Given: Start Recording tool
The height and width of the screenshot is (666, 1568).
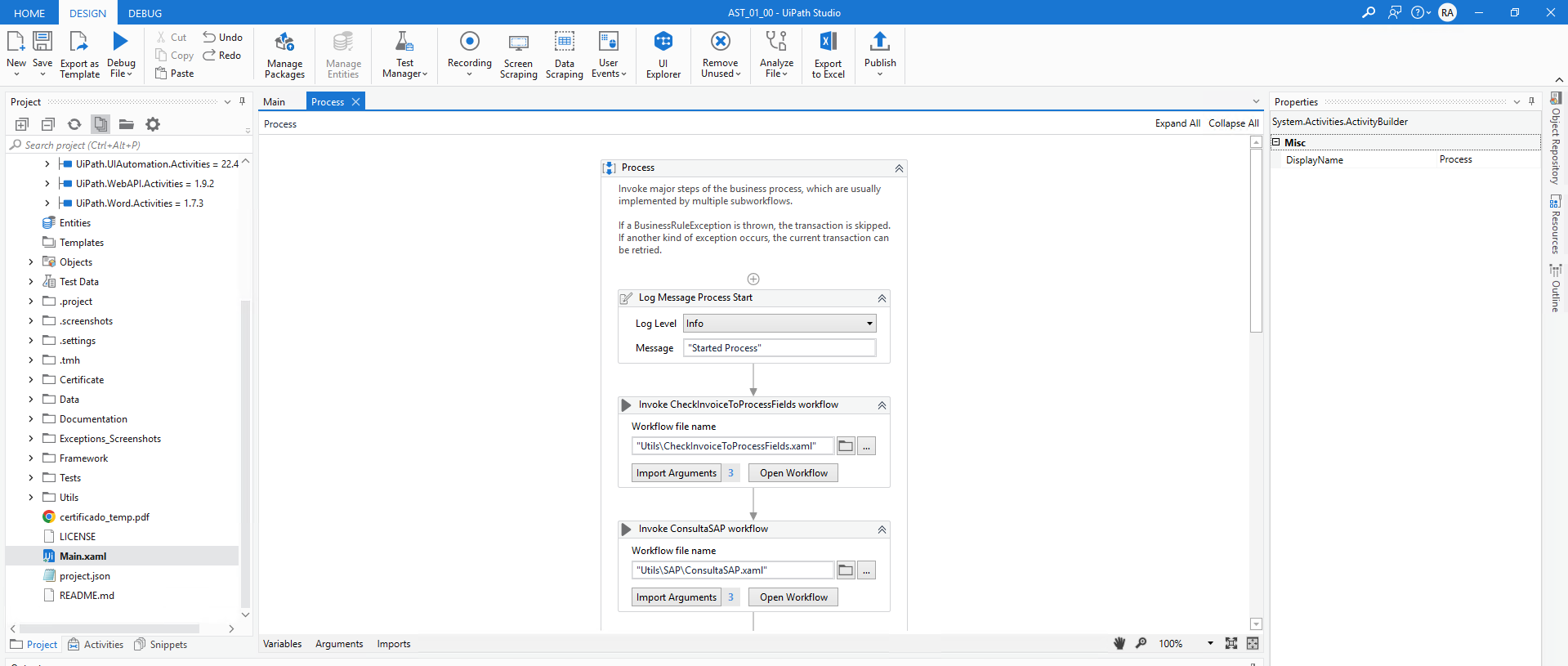Looking at the screenshot, I should click(x=470, y=55).
